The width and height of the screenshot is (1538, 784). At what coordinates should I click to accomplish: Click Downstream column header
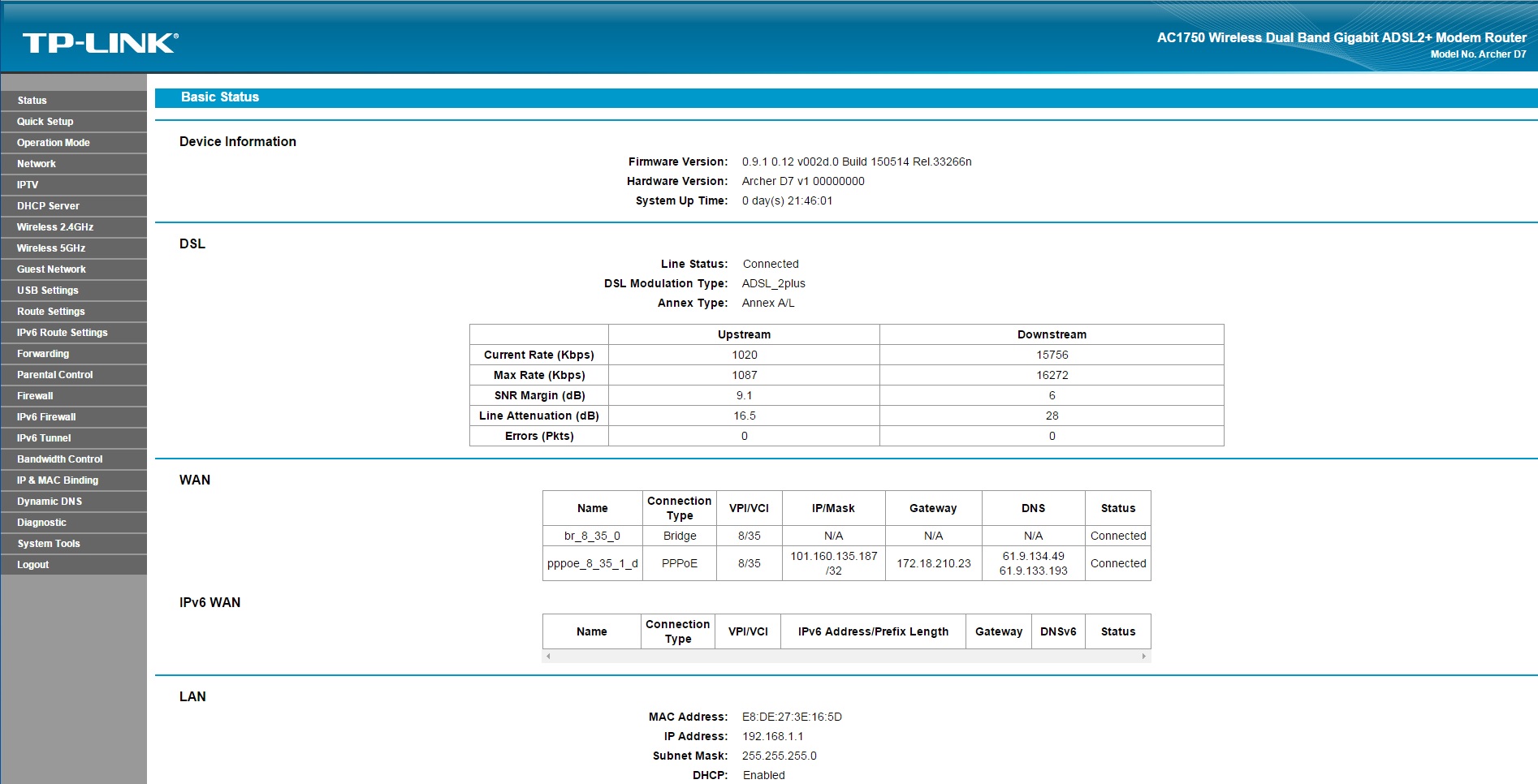pos(1052,334)
